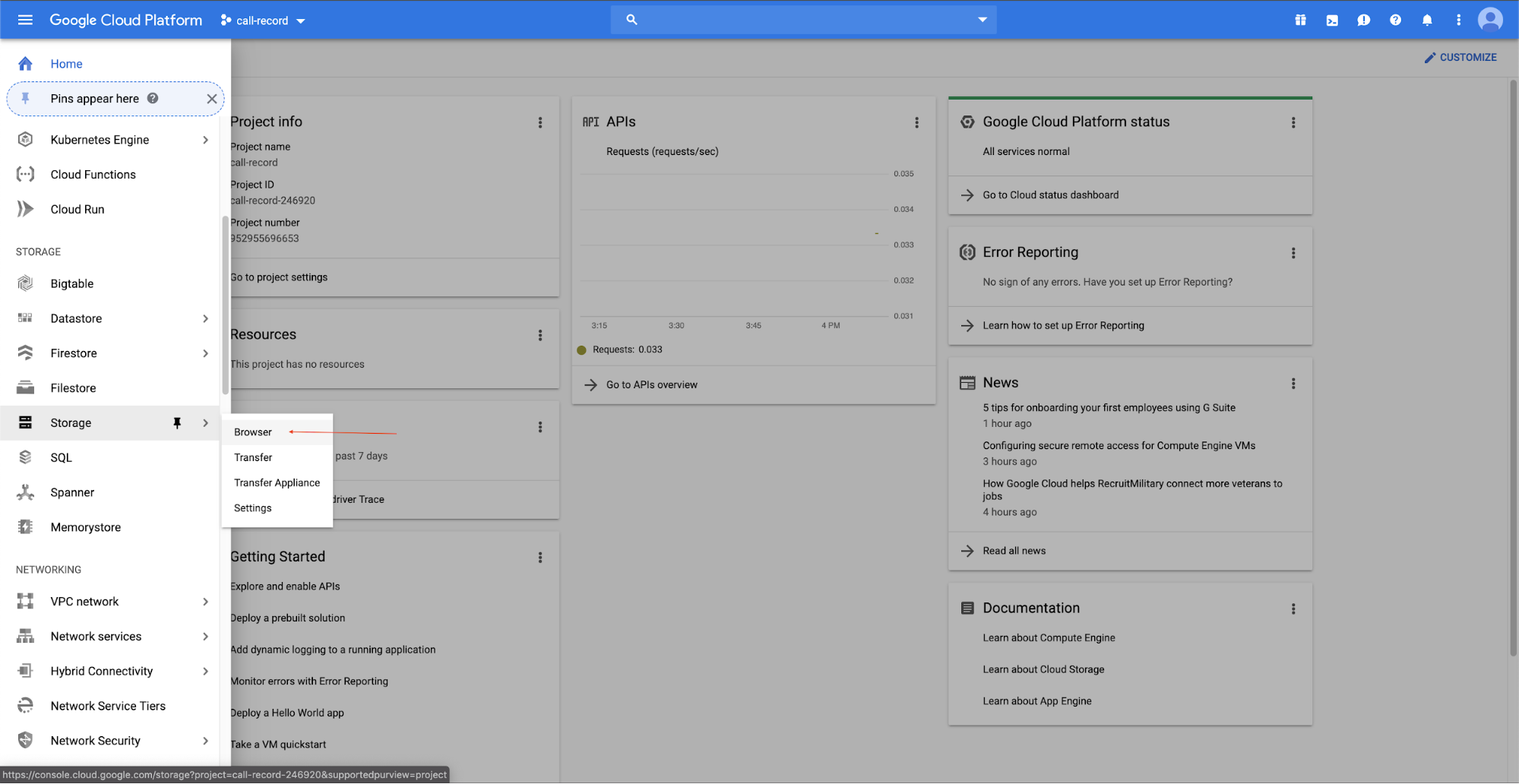
Task: Expand the Storage submenu chevron
Action: coord(205,423)
